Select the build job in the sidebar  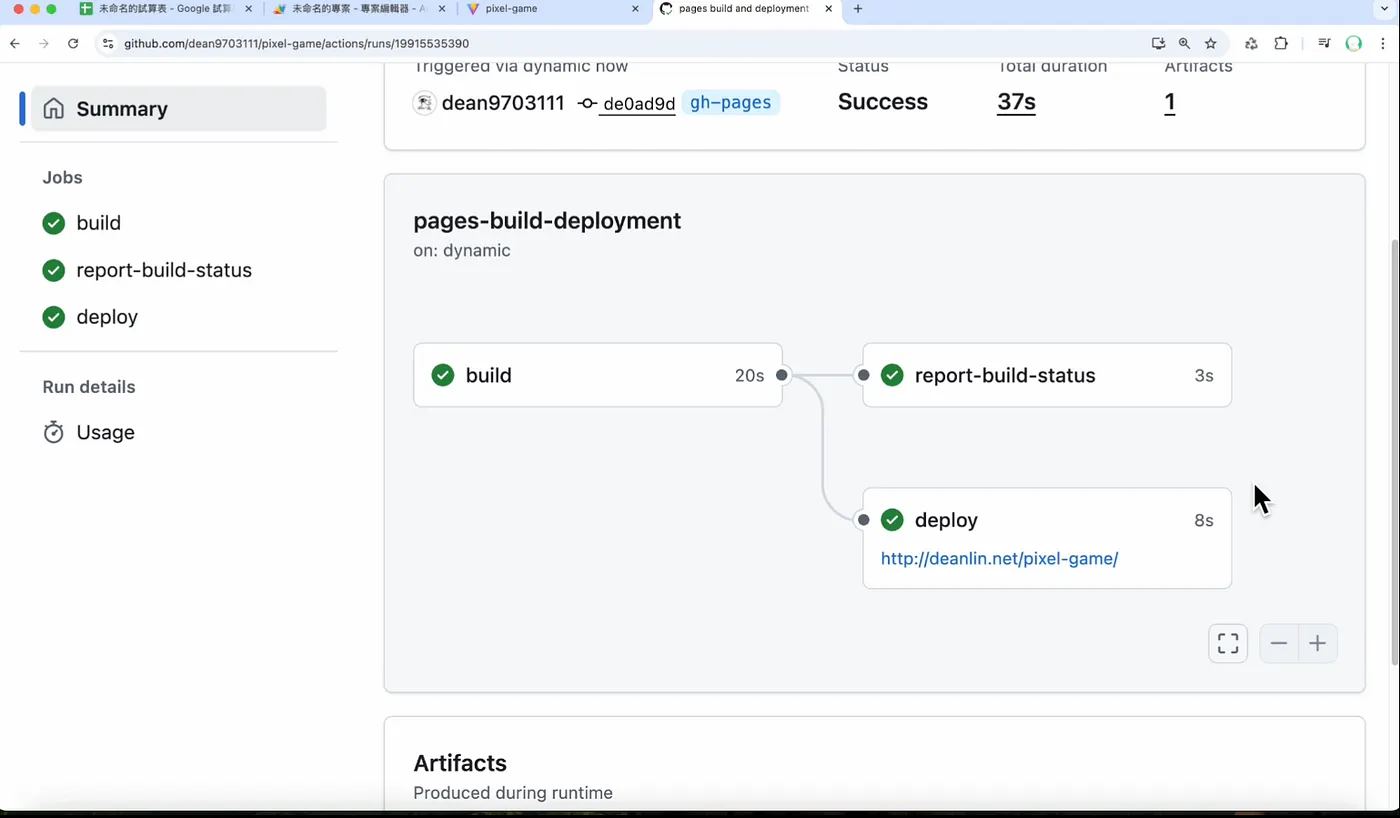(x=98, y=223)
